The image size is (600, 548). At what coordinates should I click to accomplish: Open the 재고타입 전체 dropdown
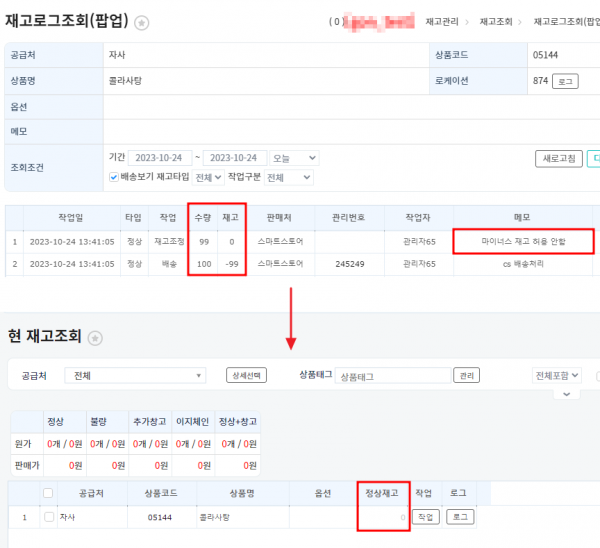(208, 177)
